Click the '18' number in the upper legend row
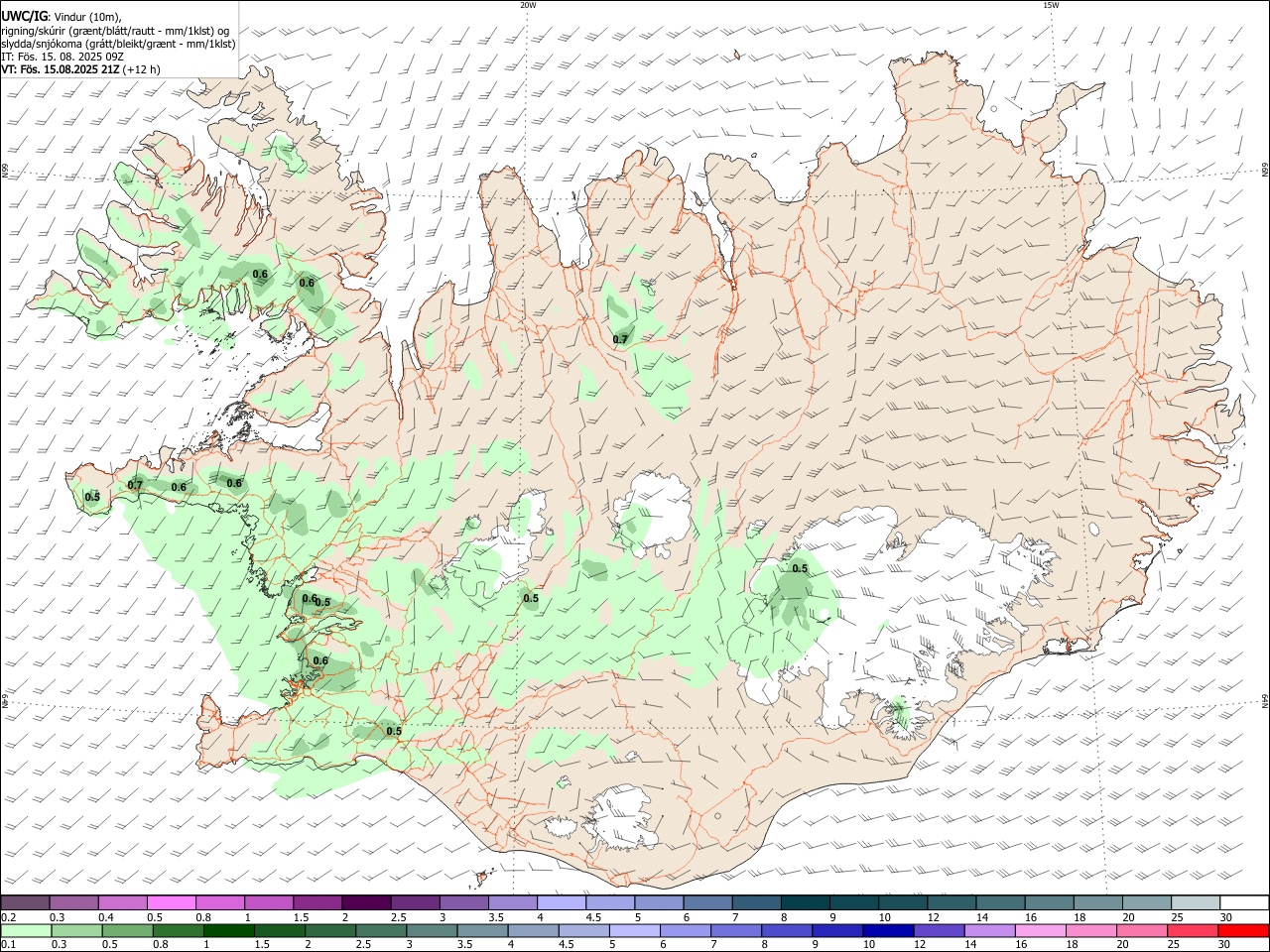1270x952 pixels. pos(1079,917)
